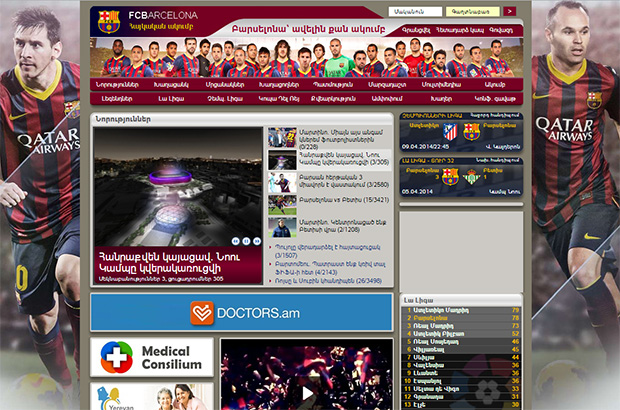620x410 pixels.
Task: Select Վիլյառեալ row with 45 points
Action: tap(461, 350)
